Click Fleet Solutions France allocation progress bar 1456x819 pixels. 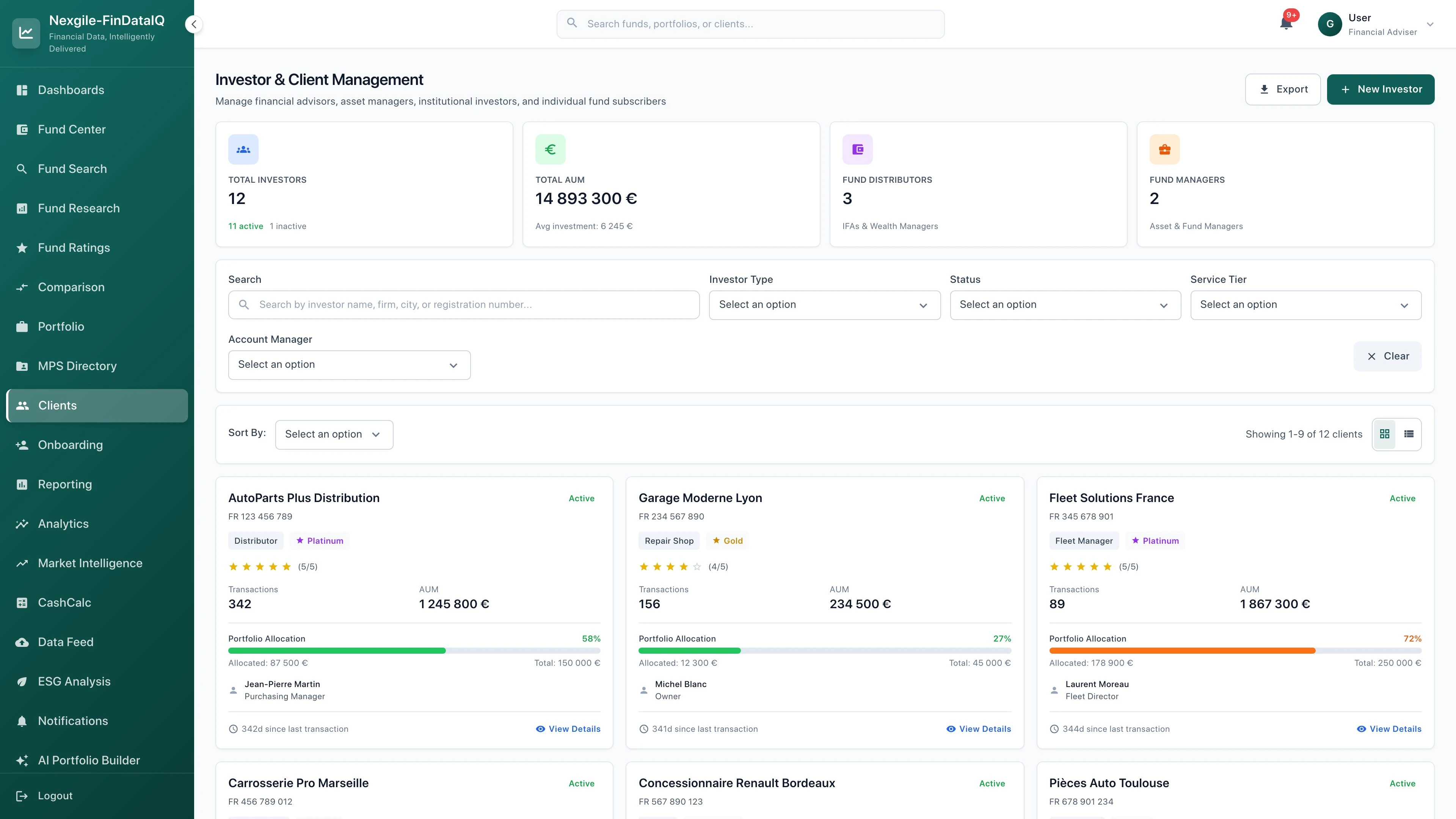point(1235,651)
